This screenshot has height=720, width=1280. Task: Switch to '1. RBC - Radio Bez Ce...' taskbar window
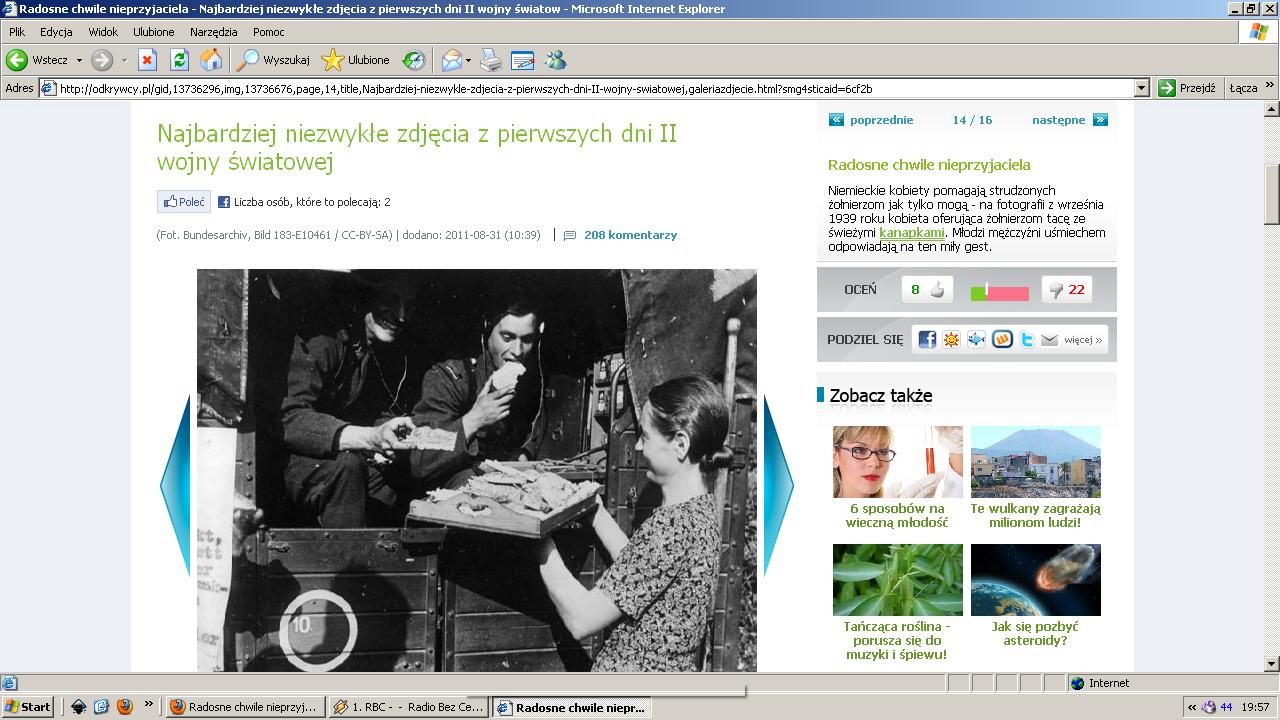[x=408, y=707]
